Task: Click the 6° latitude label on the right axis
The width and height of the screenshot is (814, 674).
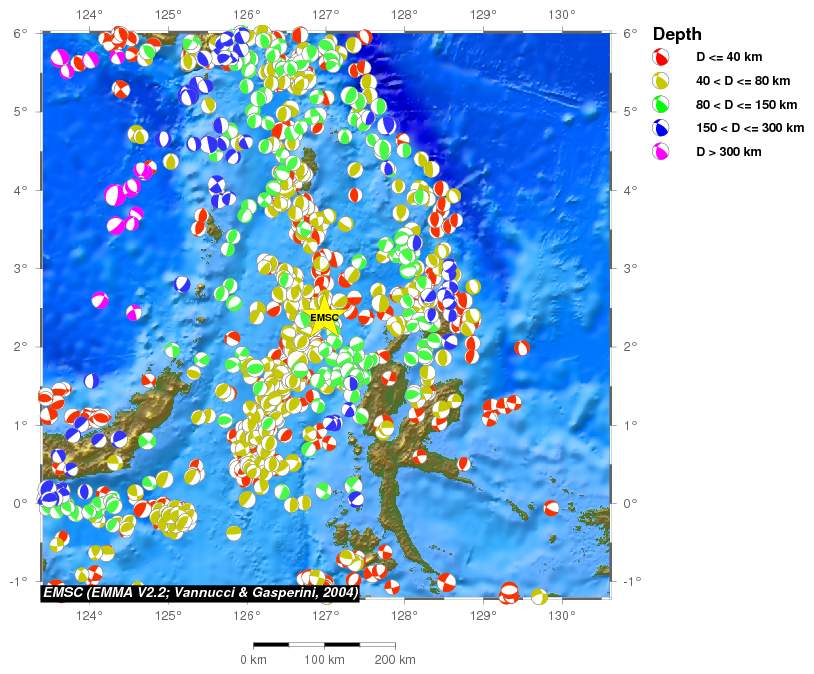Action: tap(629, 33)
